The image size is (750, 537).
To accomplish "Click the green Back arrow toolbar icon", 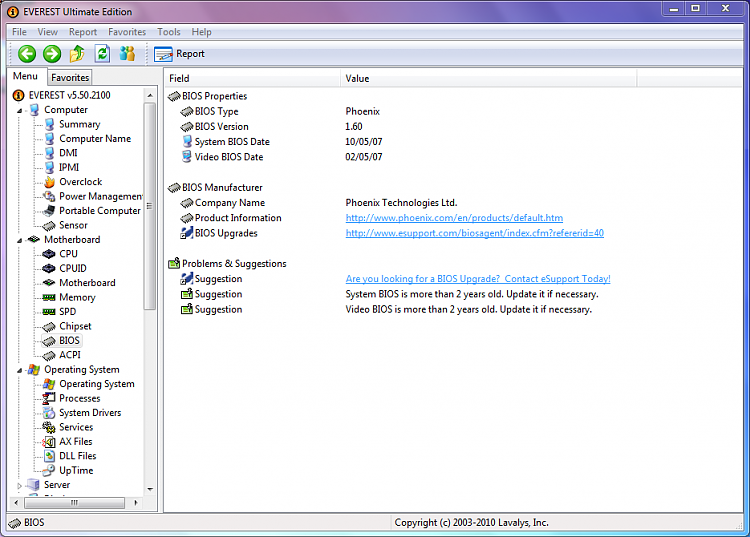I will coord(27,54).
